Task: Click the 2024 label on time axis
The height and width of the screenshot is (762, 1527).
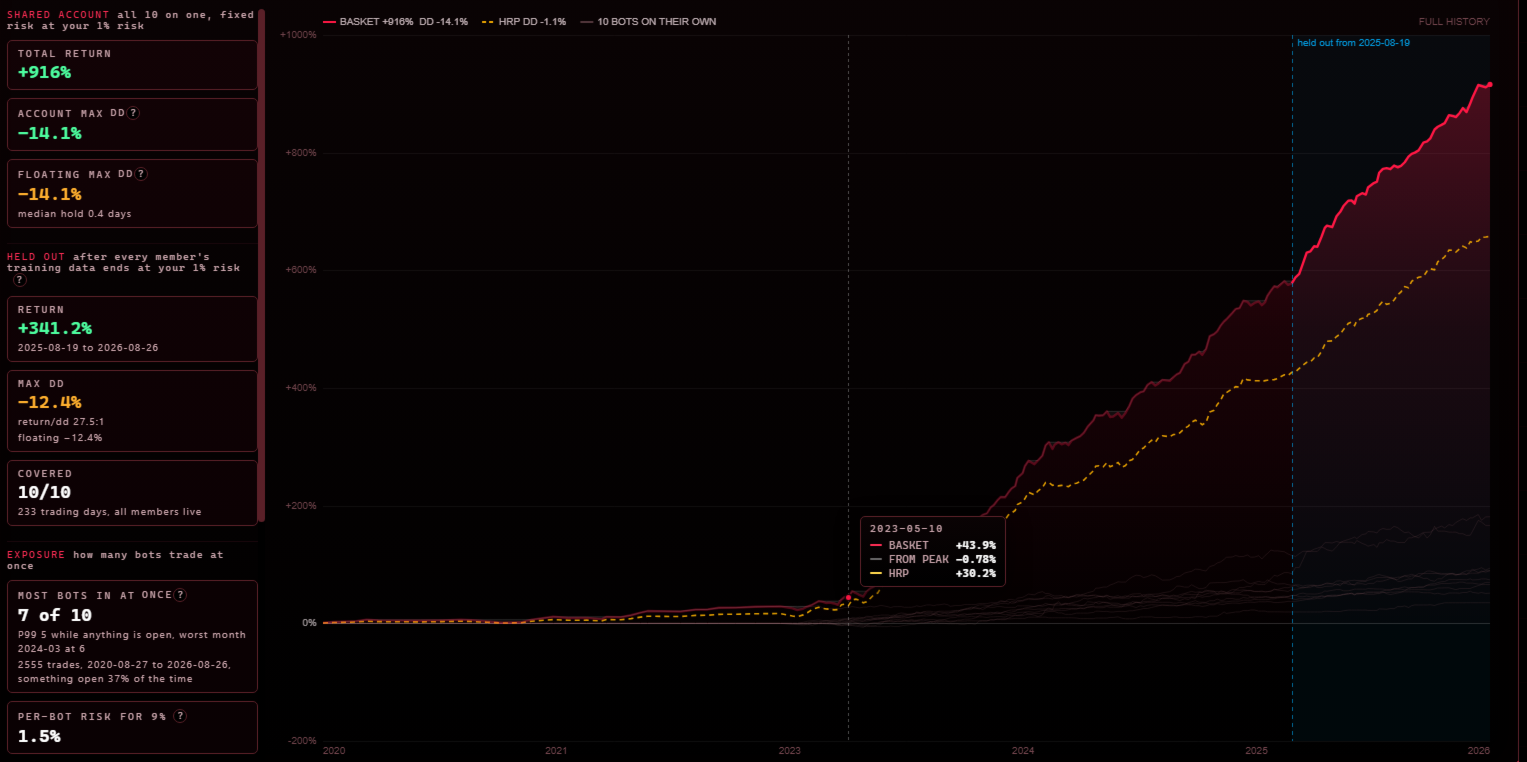Action: click(1023, 750)
